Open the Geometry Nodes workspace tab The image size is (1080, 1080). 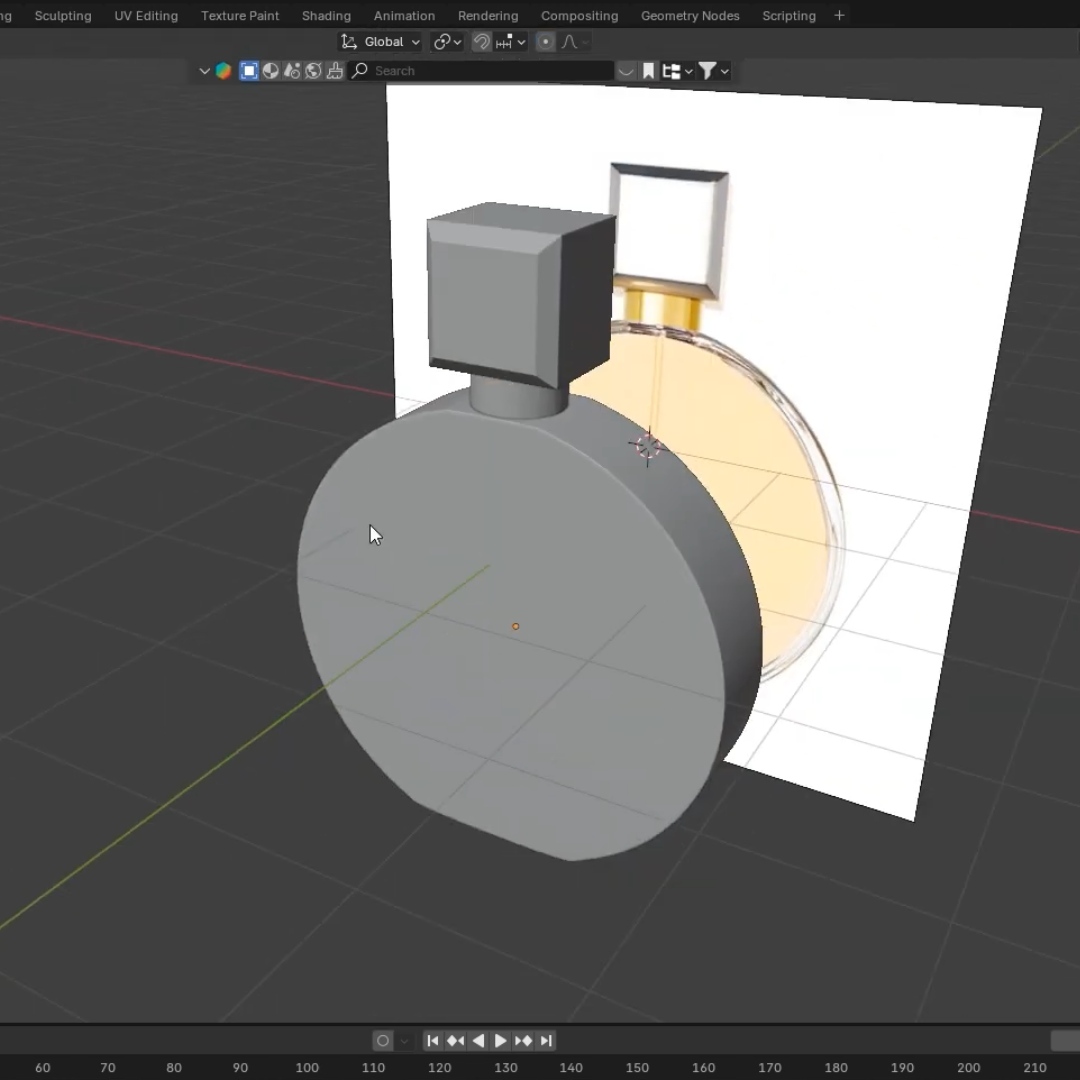pos(690,16)
